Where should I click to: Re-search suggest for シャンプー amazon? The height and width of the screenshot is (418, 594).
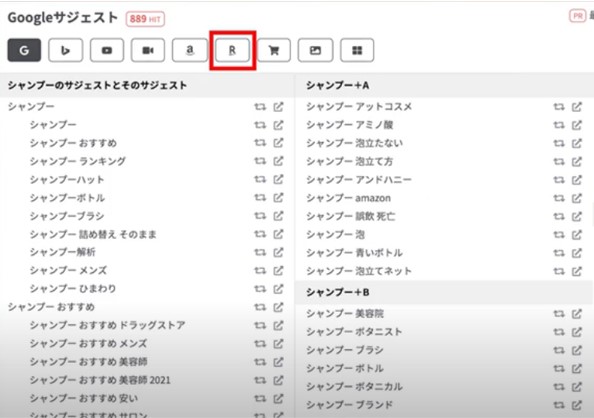(559, 198)
